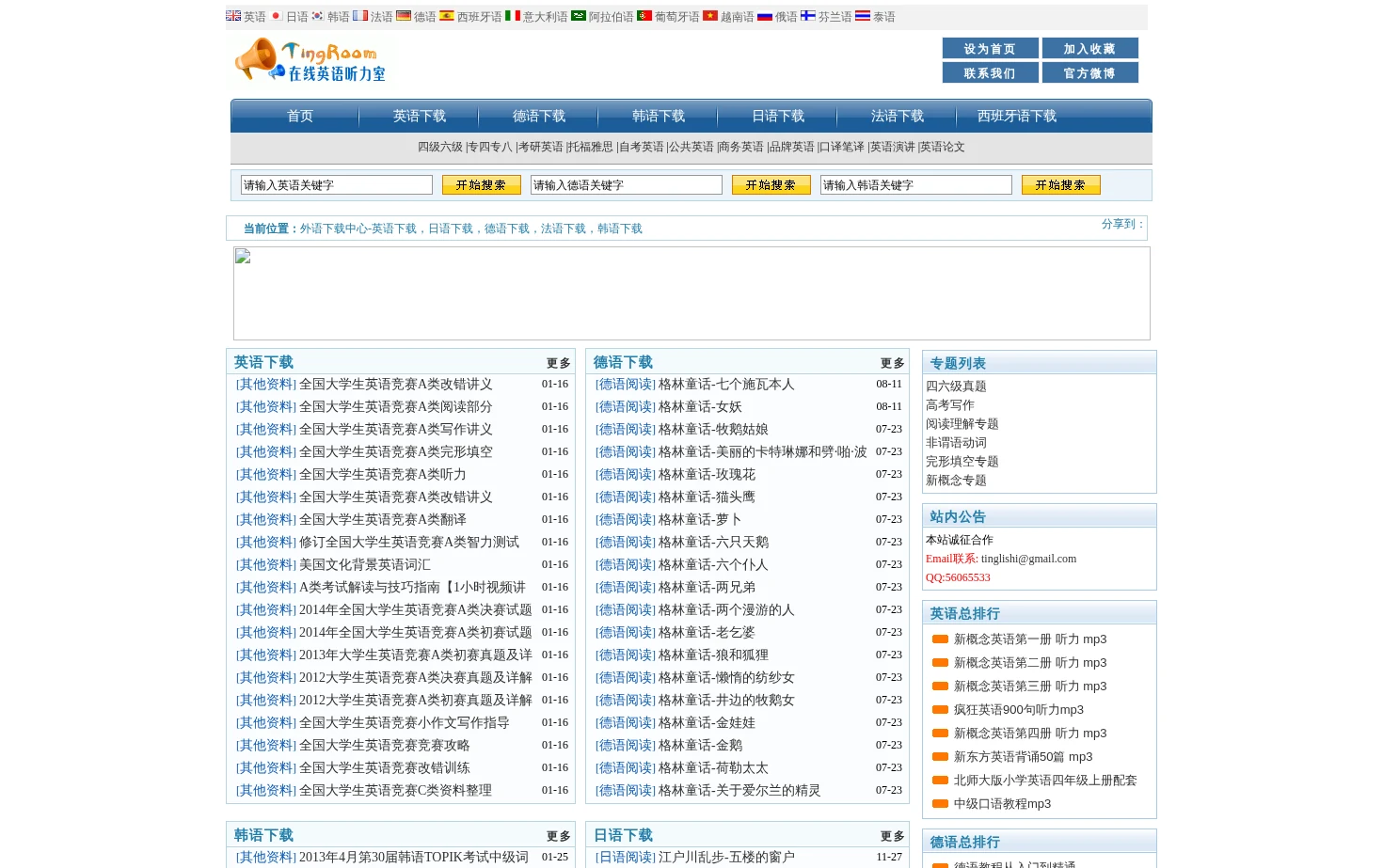This screenshot has height=868, width=1383.
Task: Click the Finland flag icon beside 芬兰语
Action: [808, 16]
